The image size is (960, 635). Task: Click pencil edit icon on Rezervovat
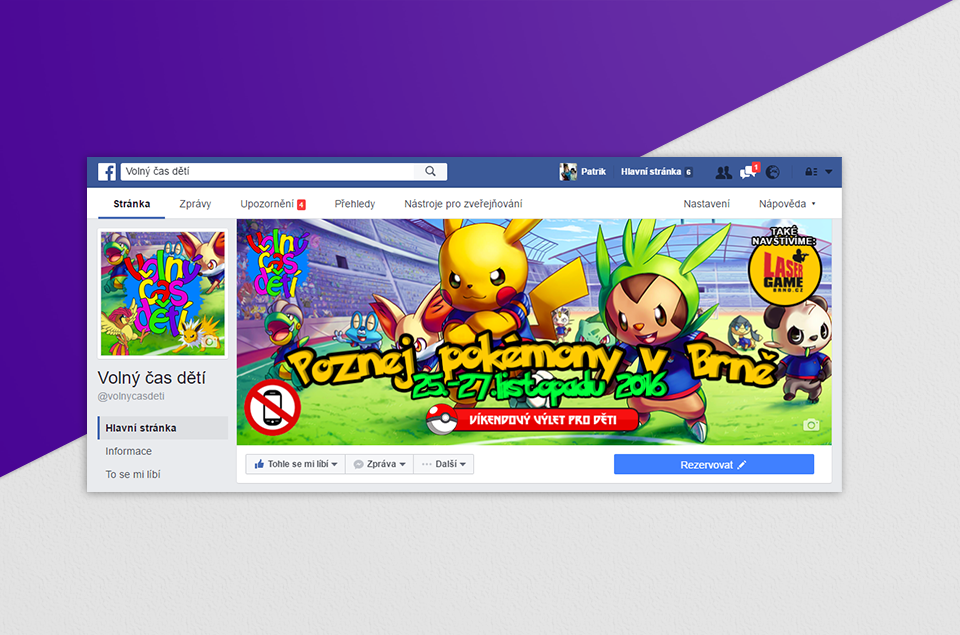coord(741,465)
